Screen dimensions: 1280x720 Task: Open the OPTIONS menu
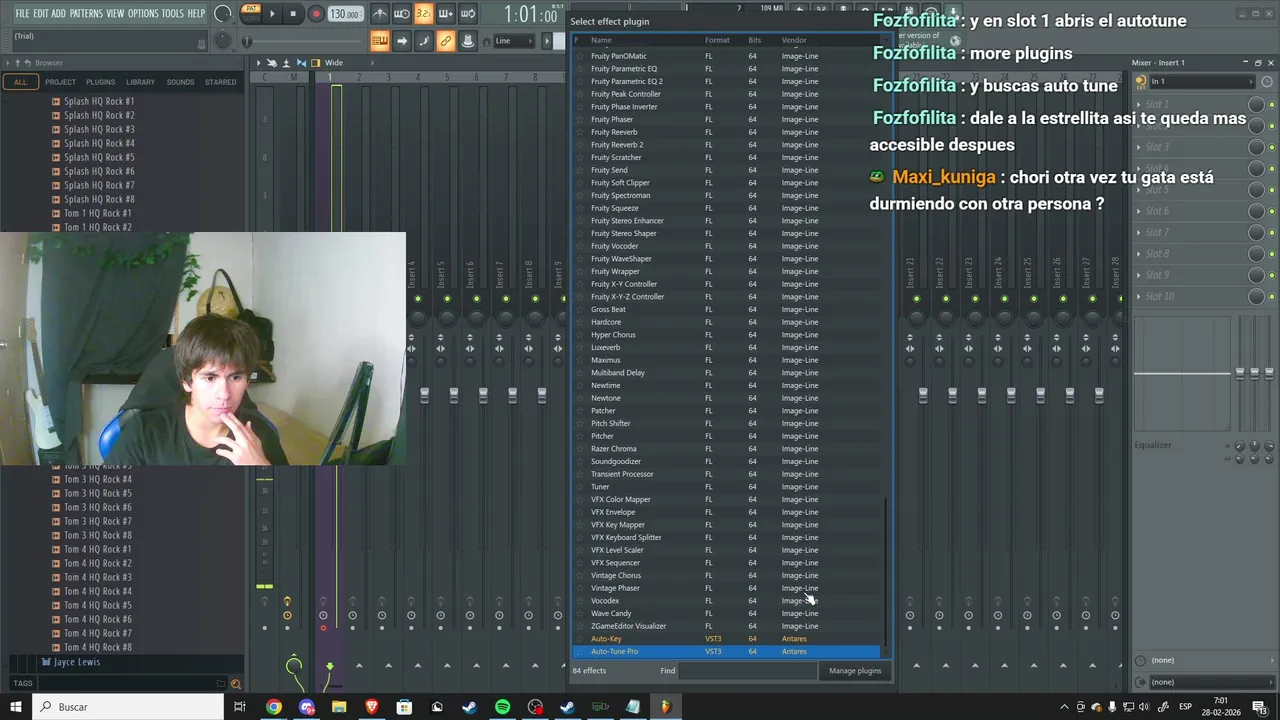pyautogui.click(x=143, y=14)
